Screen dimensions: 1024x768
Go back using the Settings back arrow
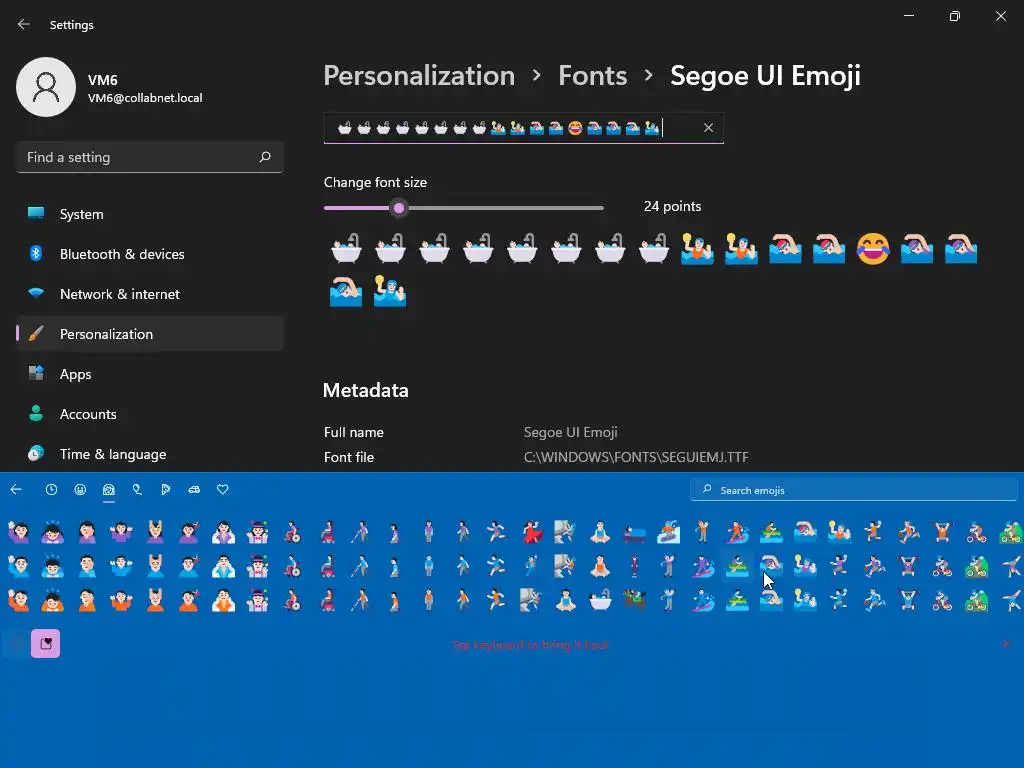pos(24,25)
